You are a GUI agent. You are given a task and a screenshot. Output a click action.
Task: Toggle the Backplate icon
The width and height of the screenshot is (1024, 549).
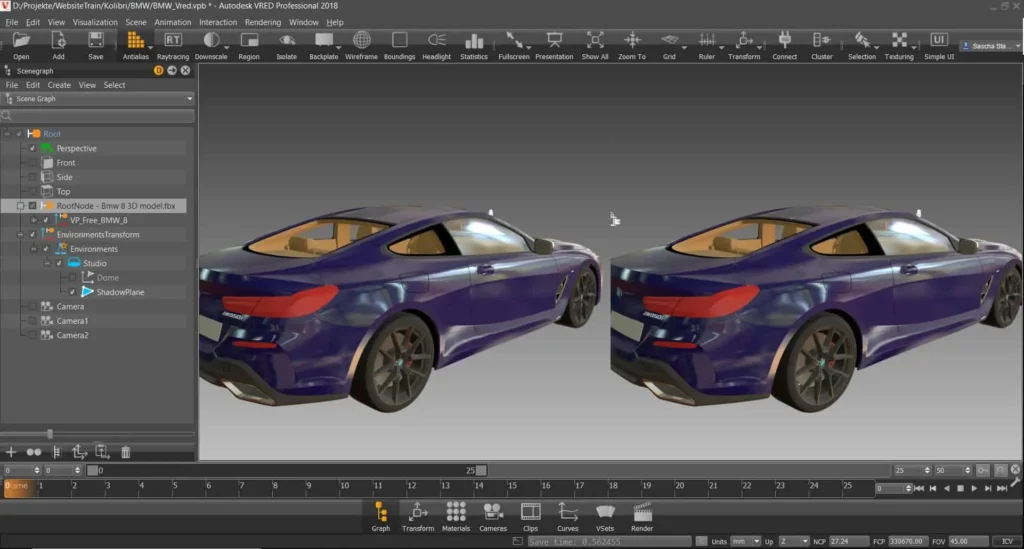(323, 40)
